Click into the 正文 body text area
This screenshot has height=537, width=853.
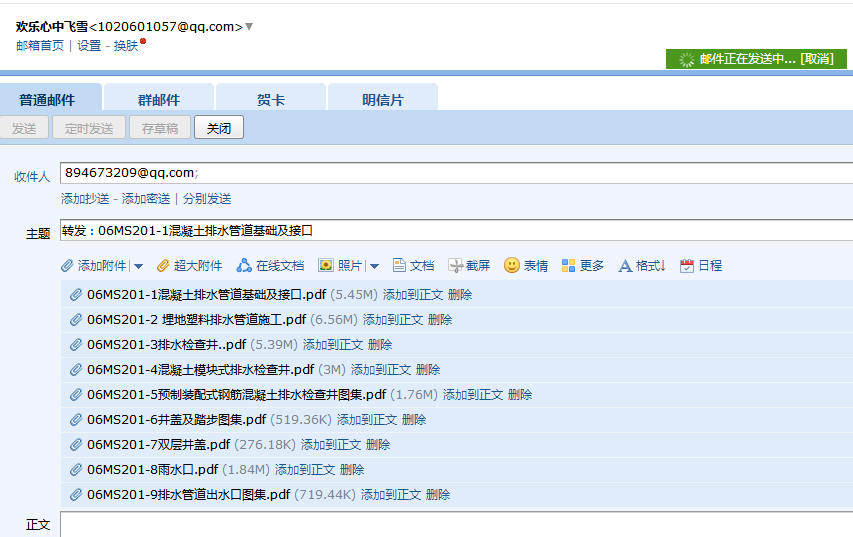[456, 524]
